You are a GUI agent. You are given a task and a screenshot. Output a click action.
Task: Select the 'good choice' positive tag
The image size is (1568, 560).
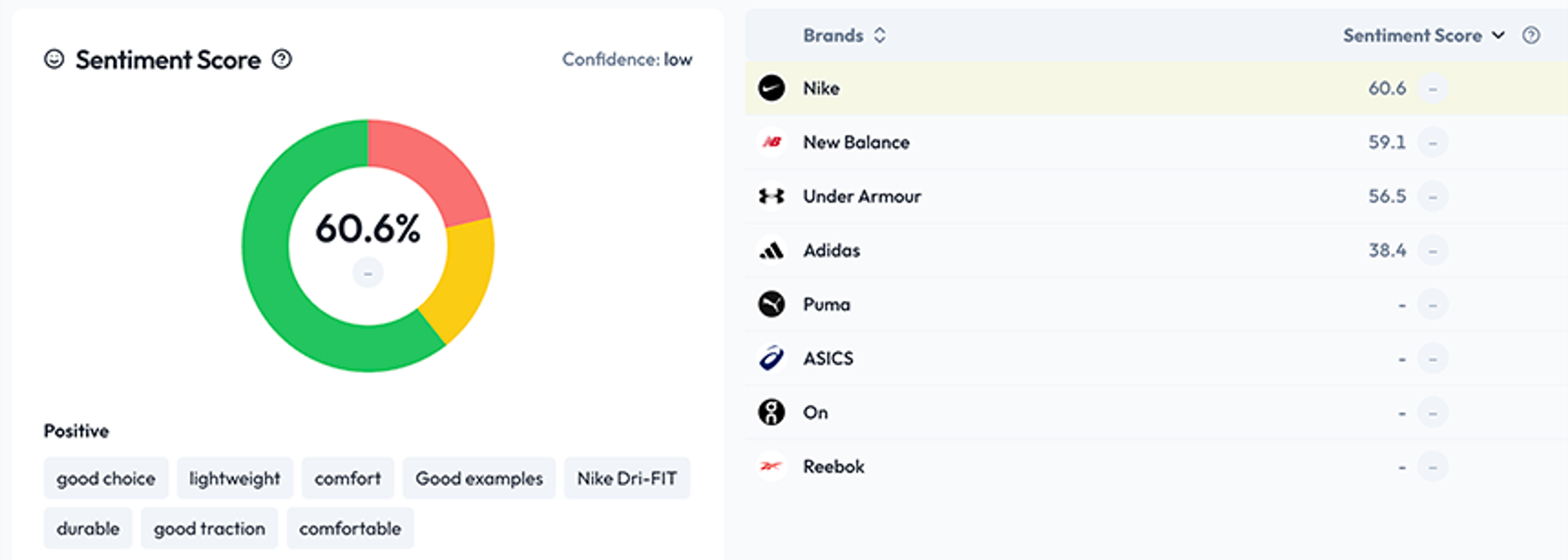pos(106,478)
